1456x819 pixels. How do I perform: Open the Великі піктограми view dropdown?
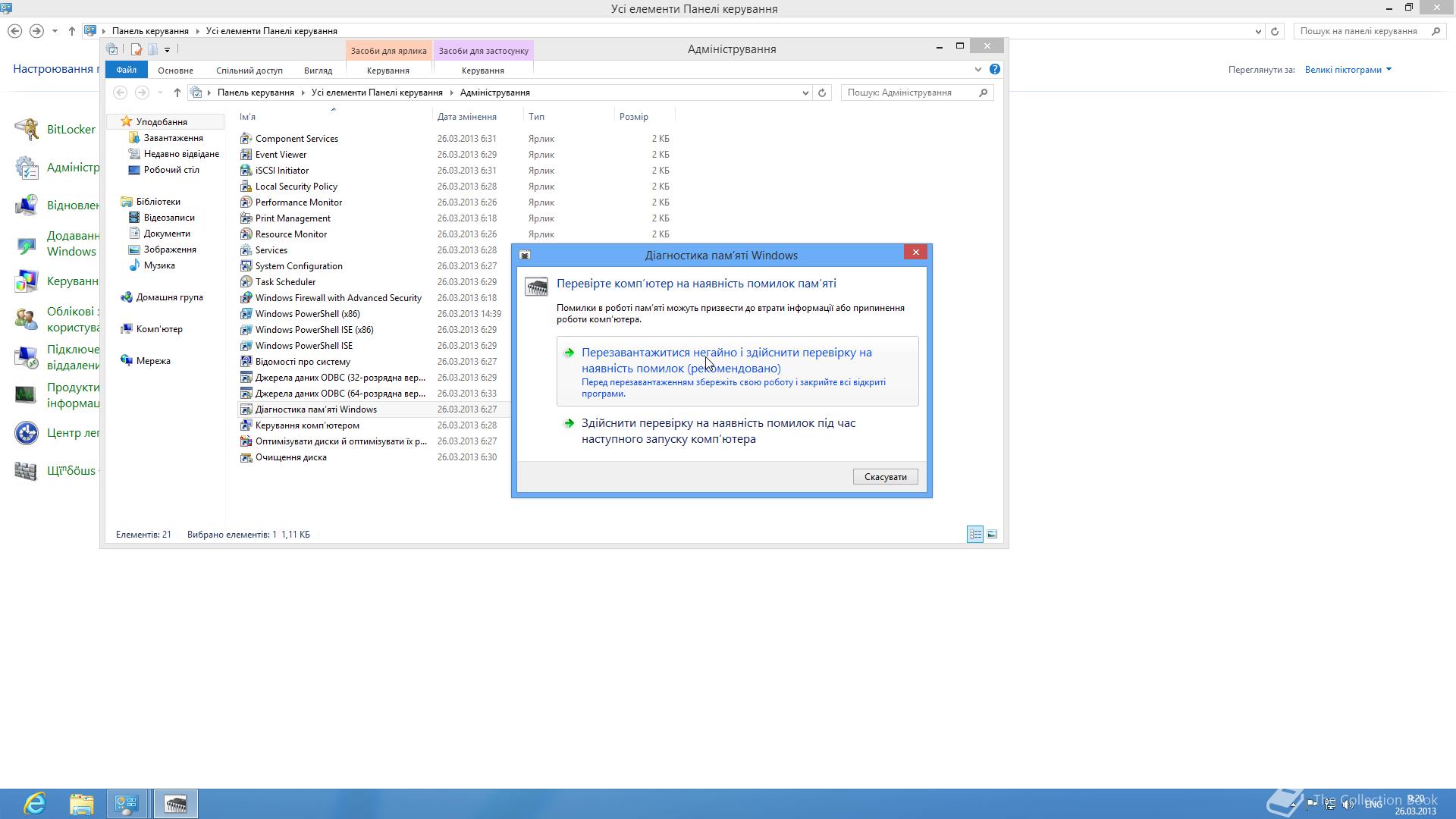(1348, 70)
